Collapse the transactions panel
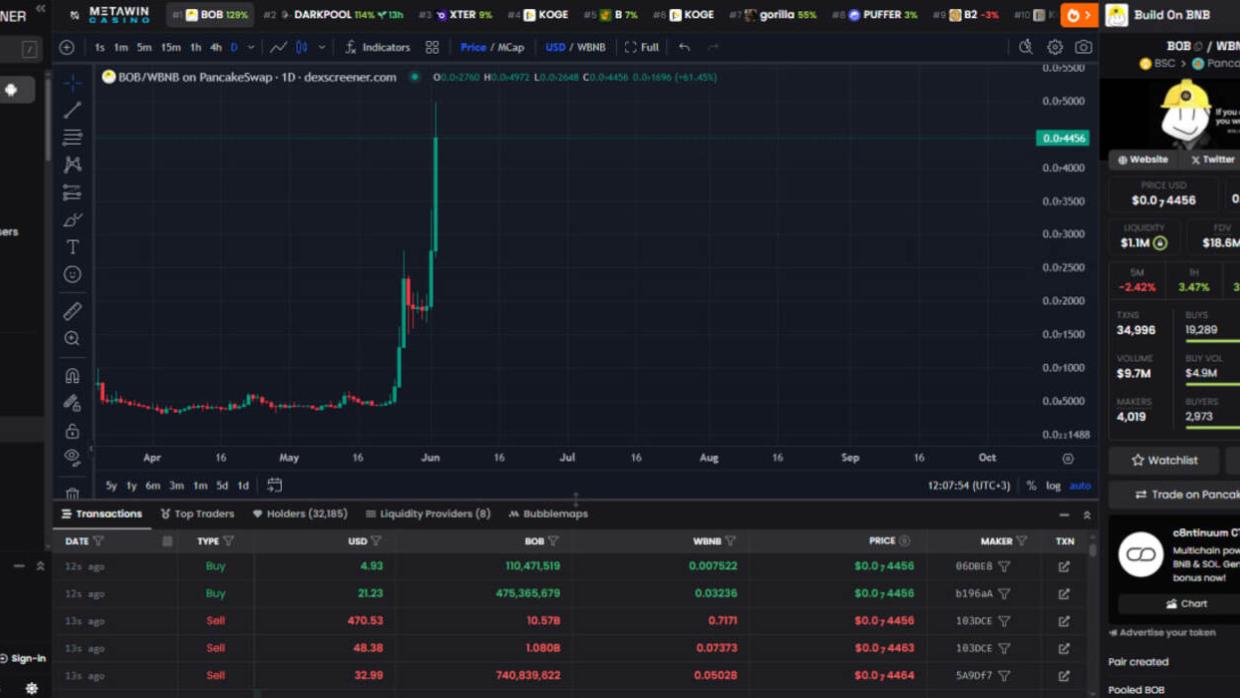The height and width of the screenshot is (698, 1240). tap(1064, 514)
